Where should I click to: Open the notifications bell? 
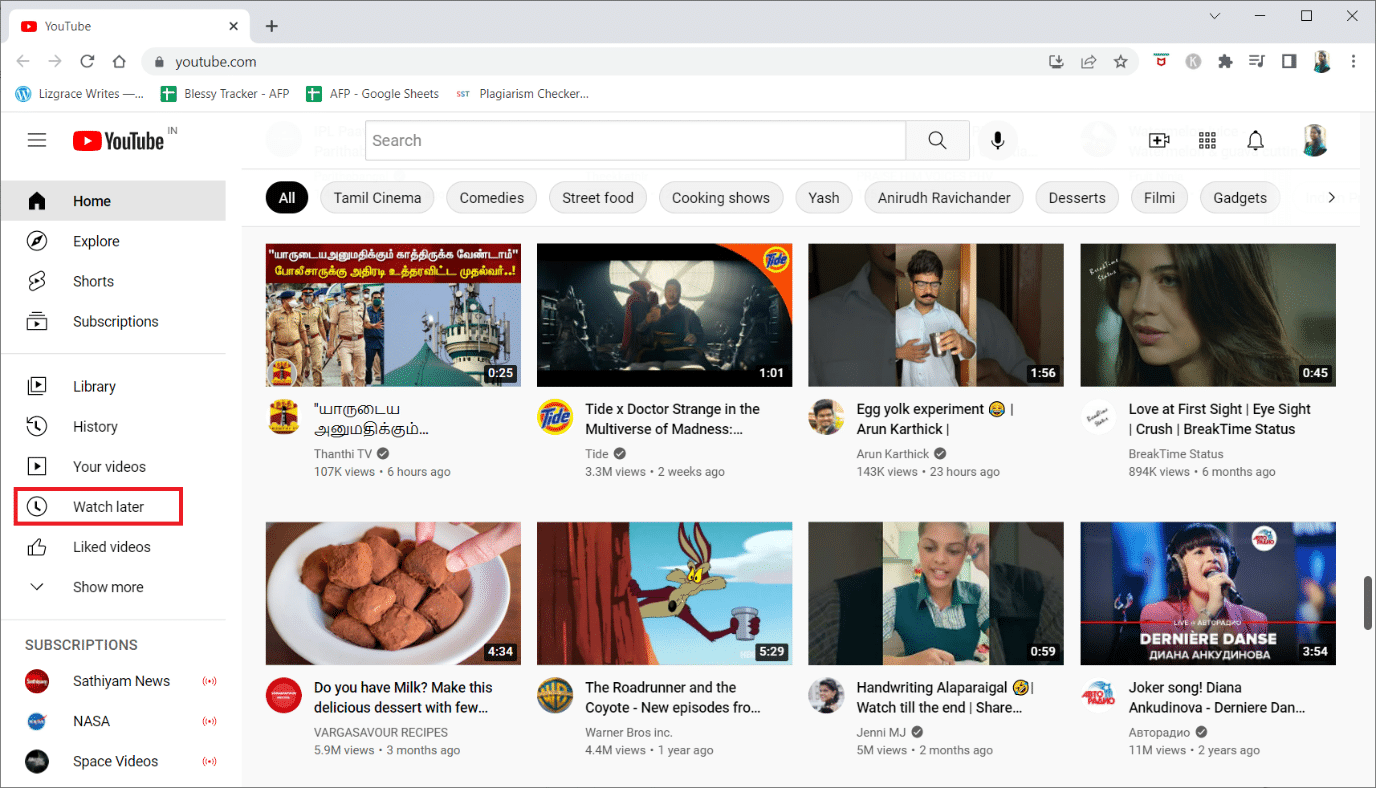[1256, 141]
